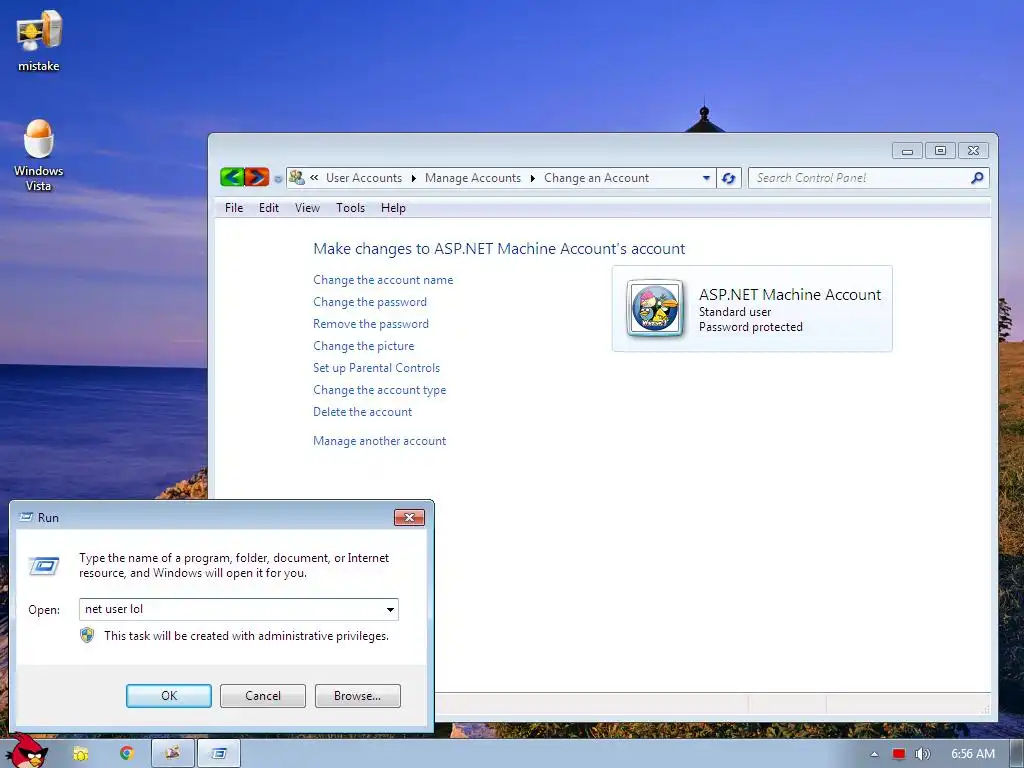1024x768 pixels.
Task: Click the ASP.NET Machine Account name text
Action: pyautogui.click(x=790, y=295)
